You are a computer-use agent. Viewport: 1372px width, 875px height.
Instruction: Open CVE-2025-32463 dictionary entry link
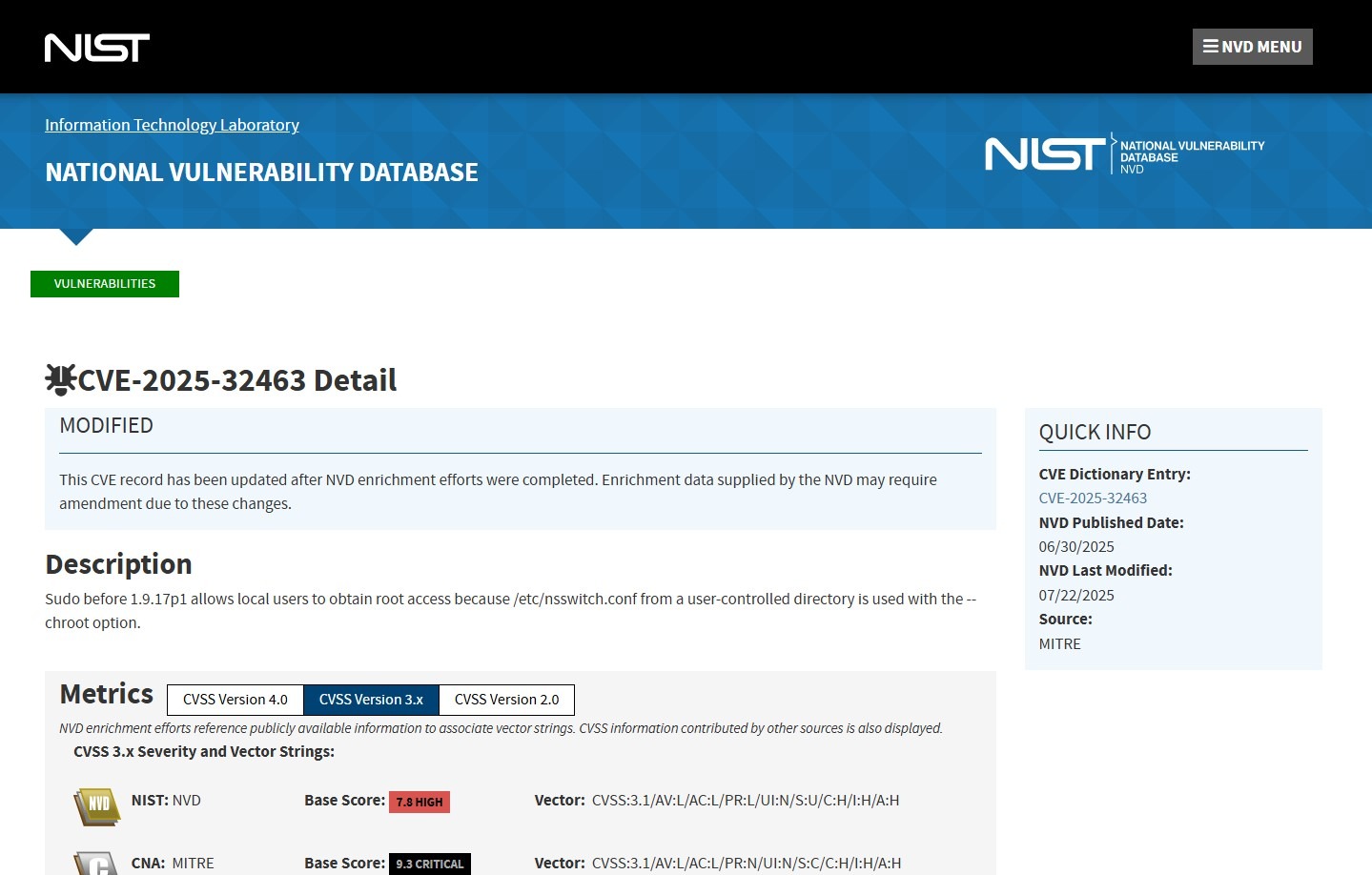click(1093, 499)
